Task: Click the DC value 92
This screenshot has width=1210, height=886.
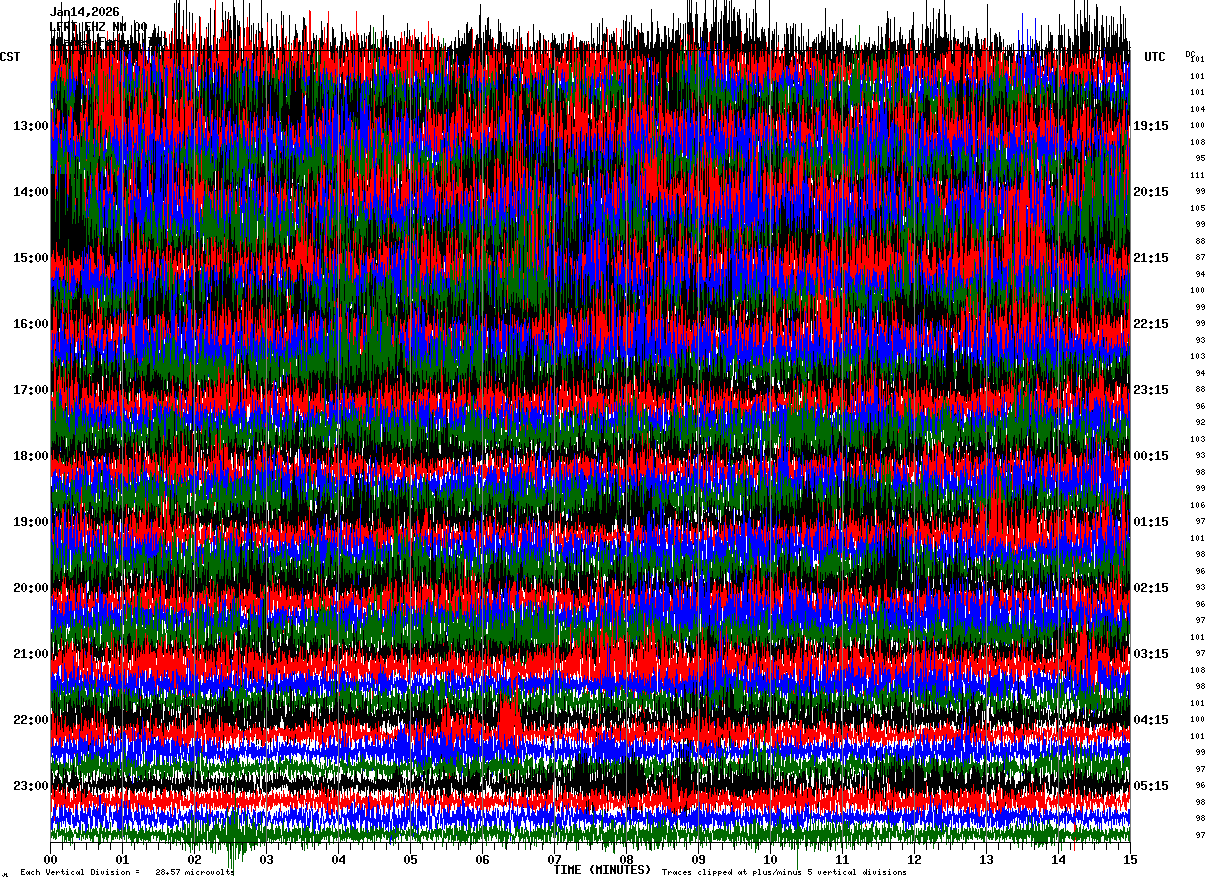Action: click(x=1200, y=422)
